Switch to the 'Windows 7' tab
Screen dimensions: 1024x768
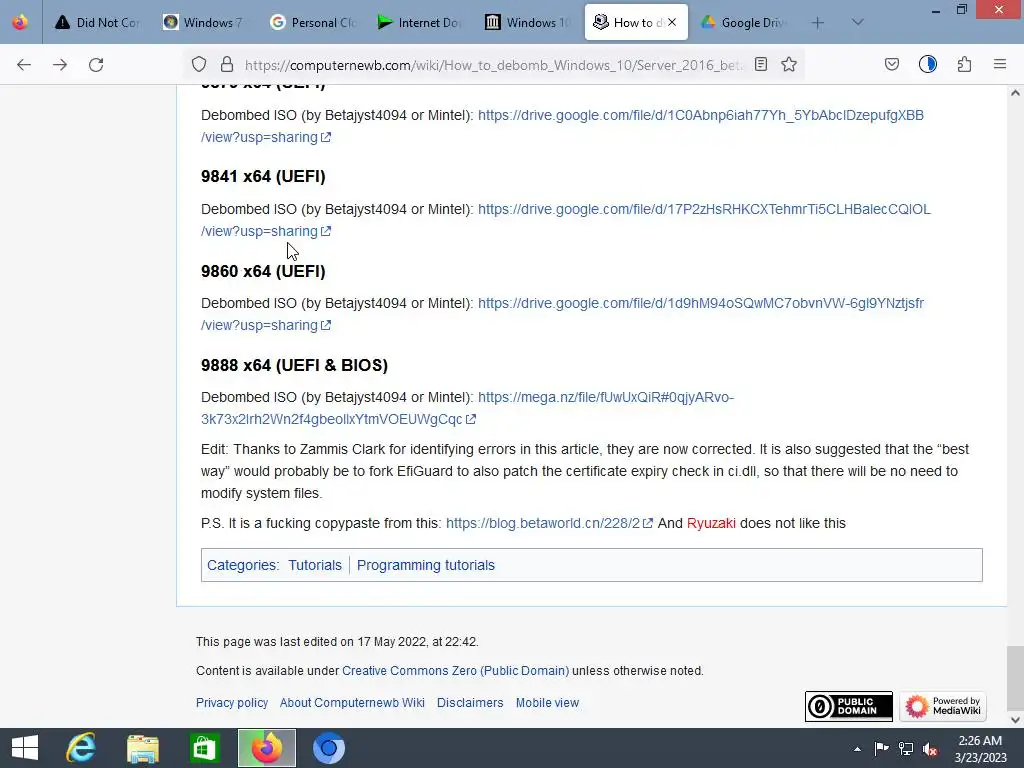click(x=204, y=23)
